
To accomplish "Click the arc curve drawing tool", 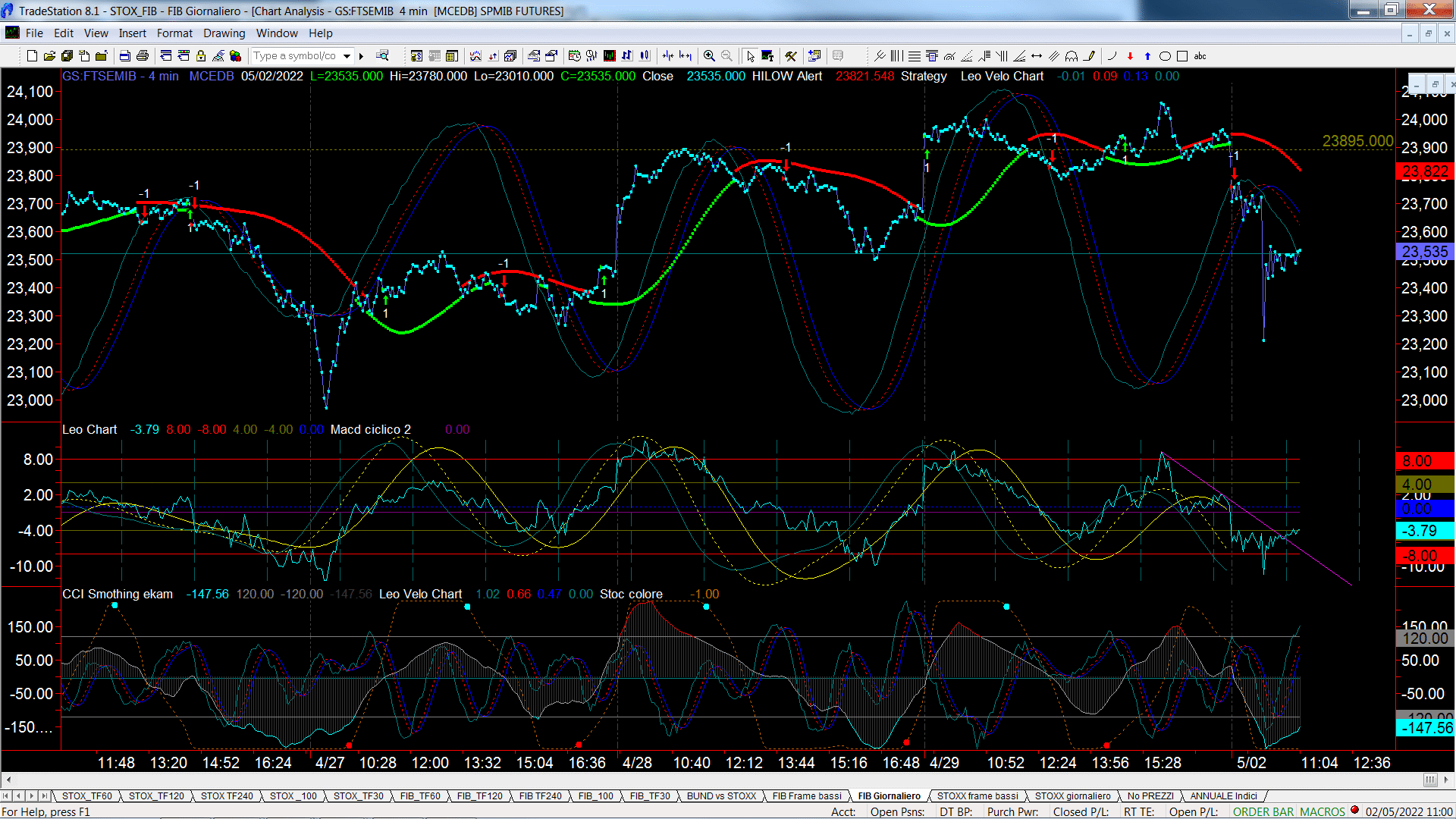I will click(1112, 55).
